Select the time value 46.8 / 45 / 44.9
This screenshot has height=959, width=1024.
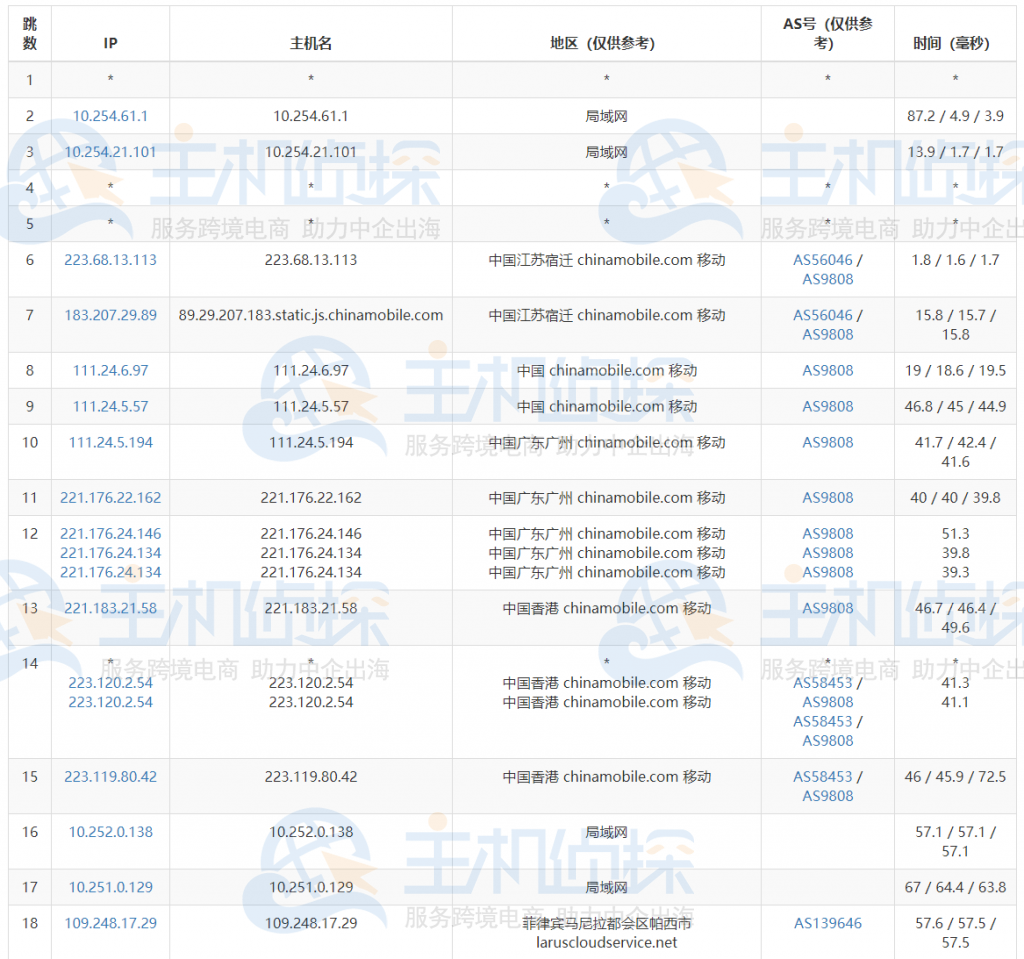click(x=955, y=407)
